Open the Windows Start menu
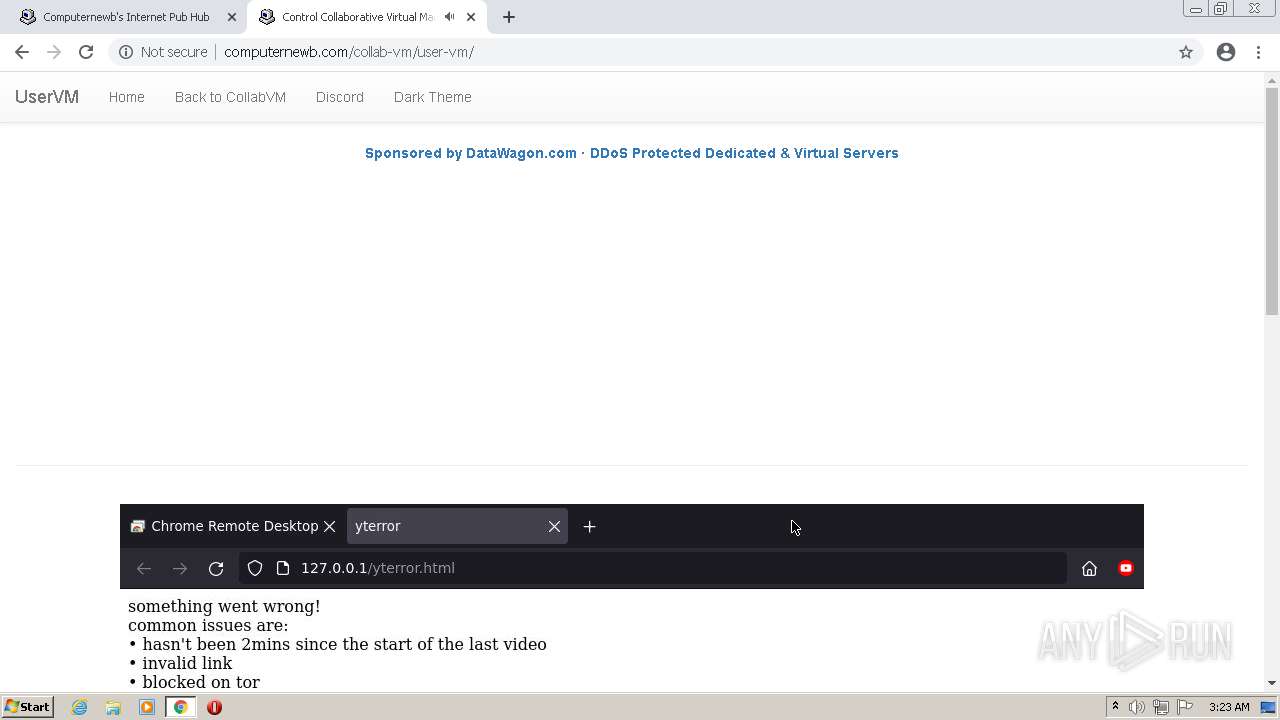Screen dimensions: 1280x720 (27, 707)
